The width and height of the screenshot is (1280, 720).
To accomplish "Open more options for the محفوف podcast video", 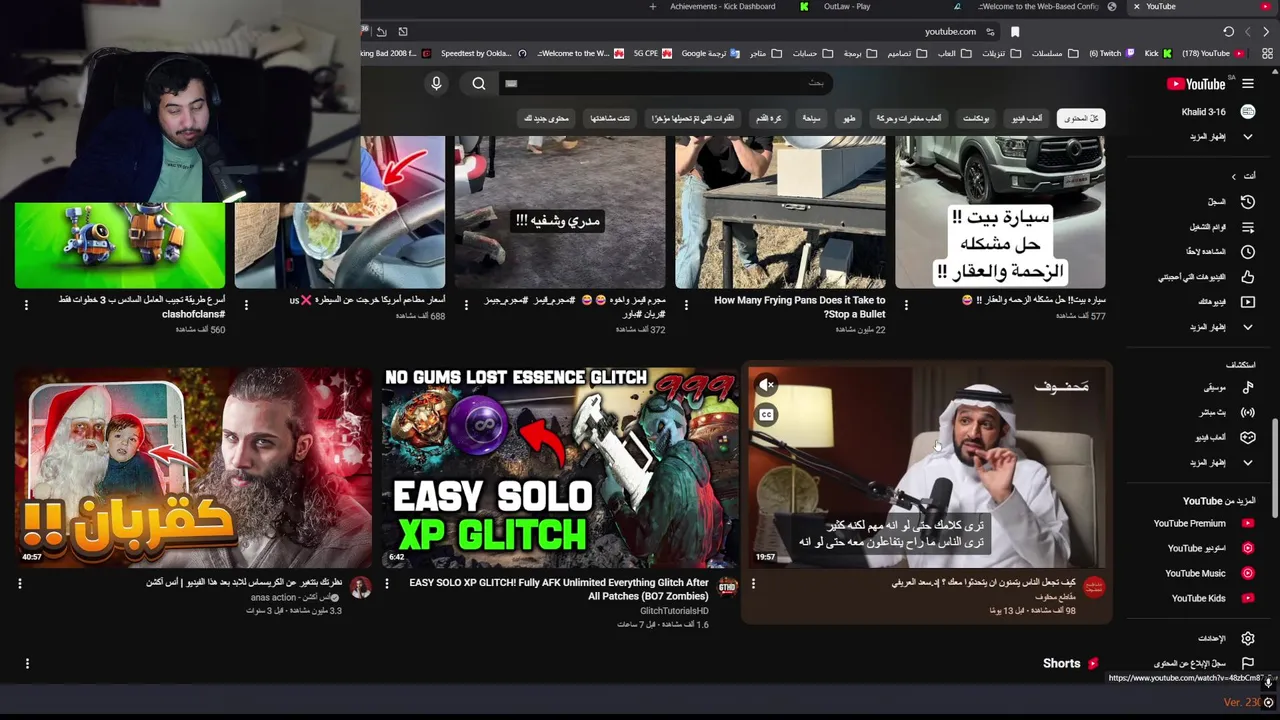I will (753, 583).
